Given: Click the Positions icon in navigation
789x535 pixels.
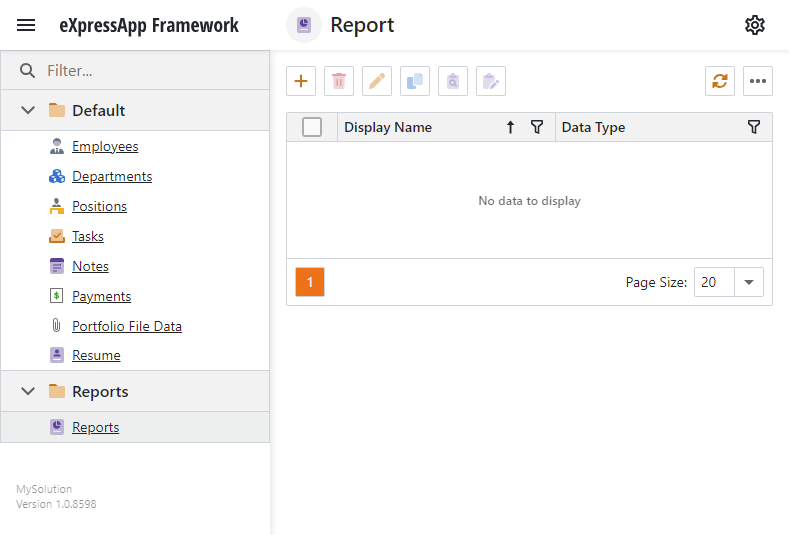Looking at the screenshot, I should pos(57,206).
